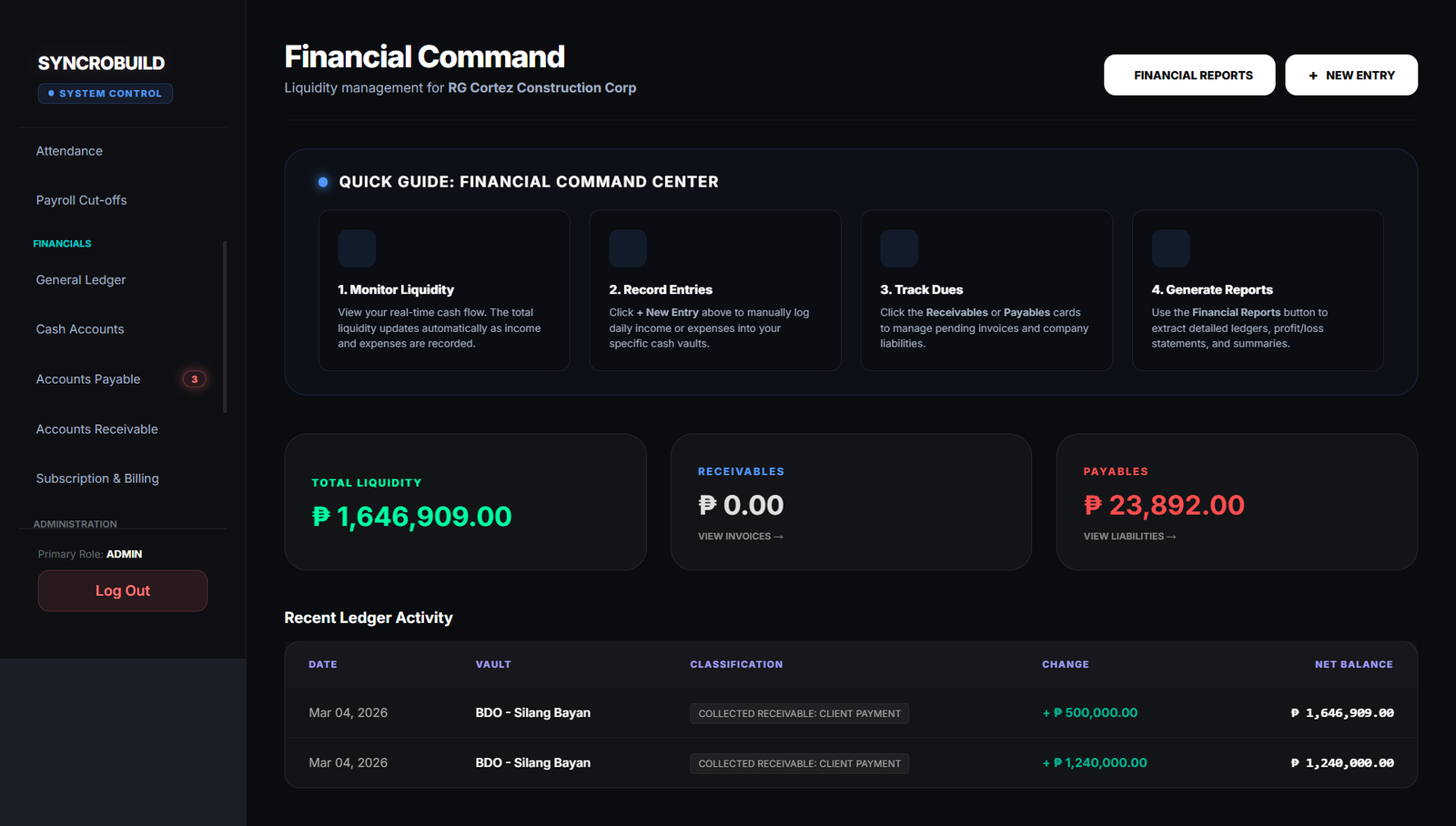Follow the View Invoices link
Image resolution: width=1456 pixels, height=826 pixels.
pyautogui.click(x=740, y=537)
